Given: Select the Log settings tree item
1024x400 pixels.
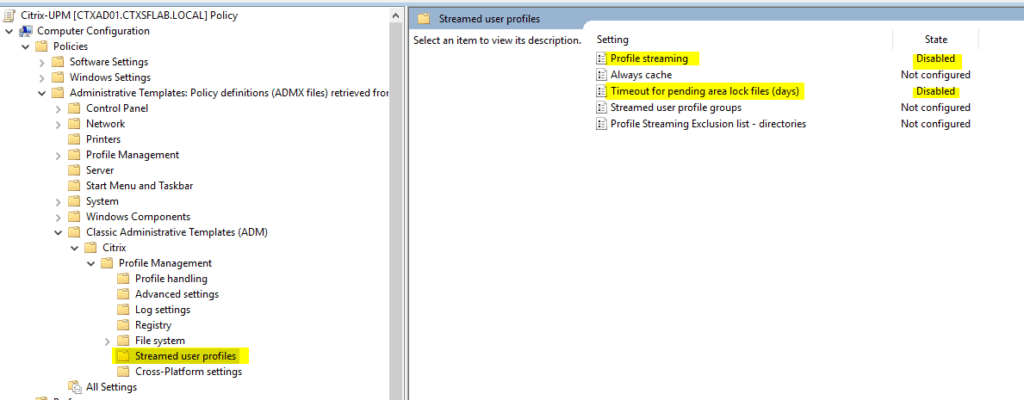Looking at the screenshot, I should (x=163, y=310).
